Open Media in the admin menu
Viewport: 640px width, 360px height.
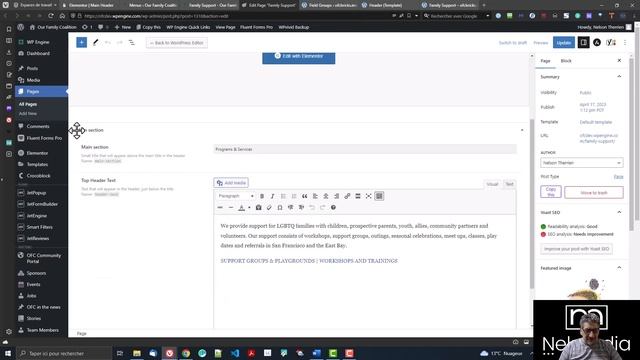[x=33, y=80]
